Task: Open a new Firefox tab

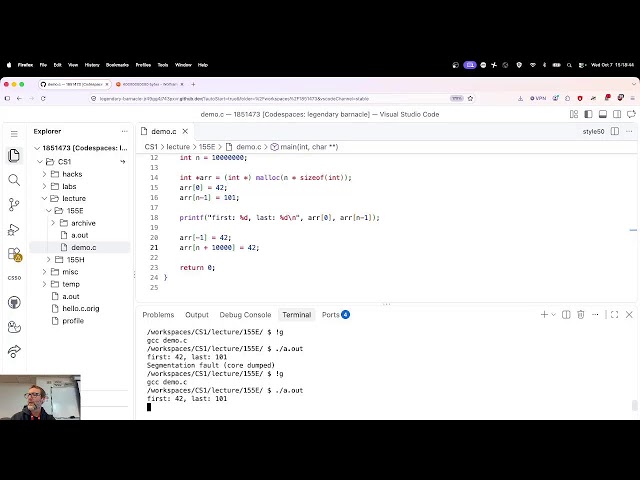Action: pyautogui.click(x=193, y=84)
